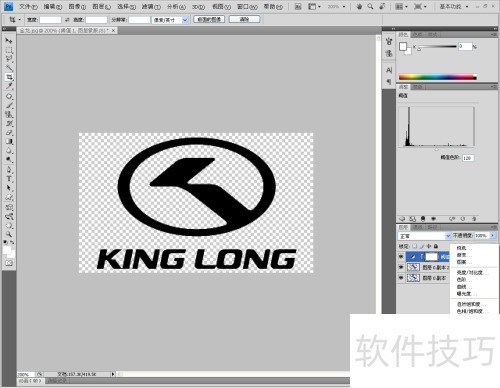The image size is (500, 388).
Task: Open the Paragraph panel icon in dock
Action: point(389,81)
